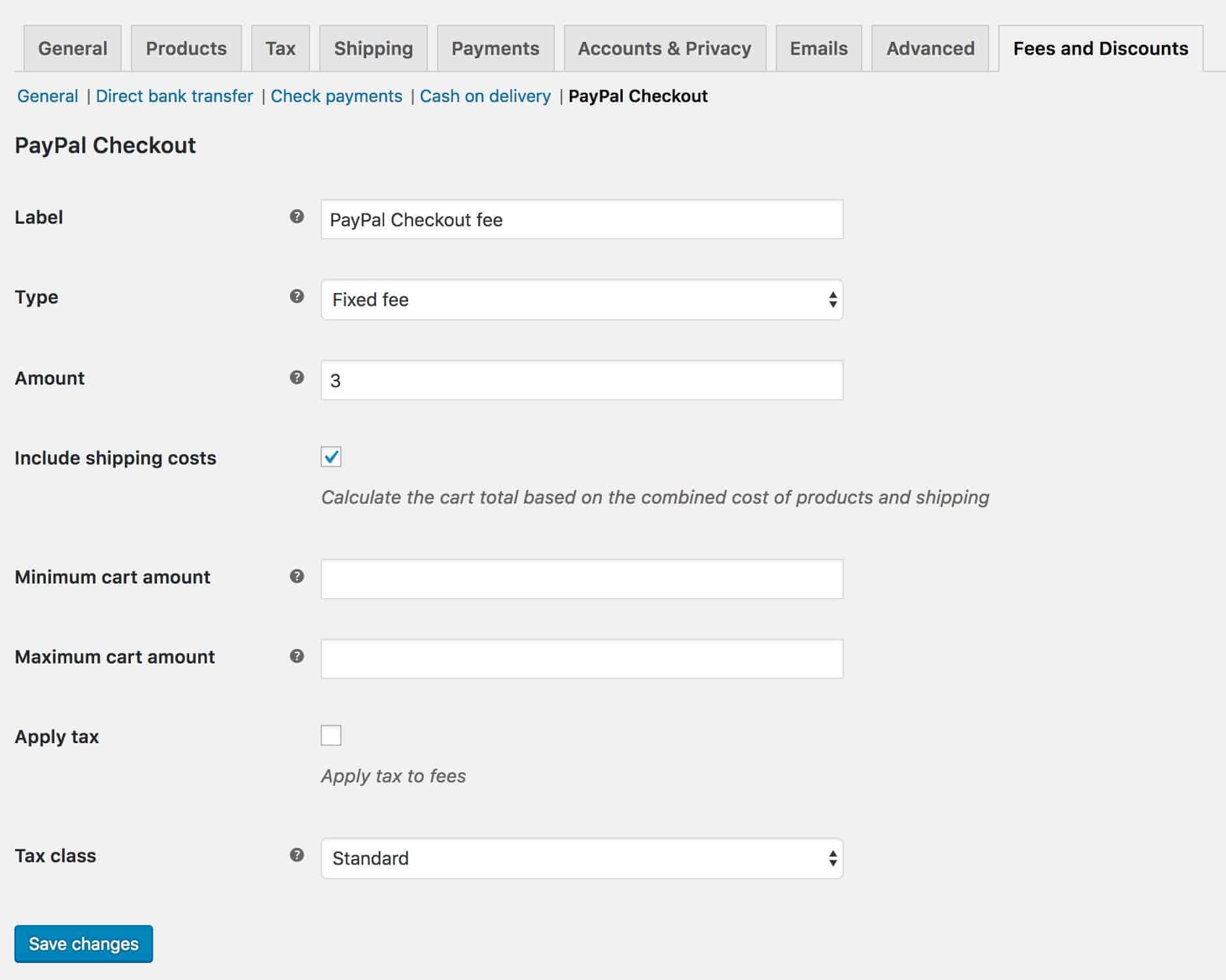Click into the Amount input field
1226x980 pixels.
(582, 381)
